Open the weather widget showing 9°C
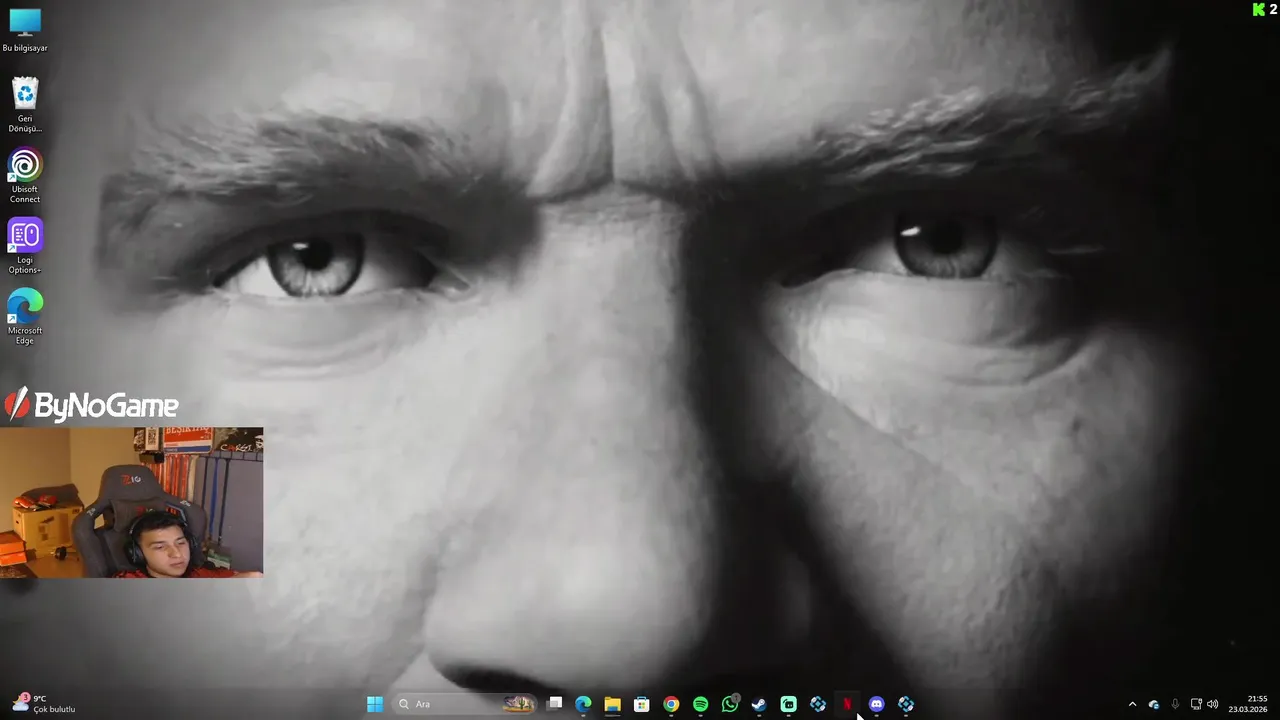Viewport: 1280px width, 720px height. [x=43, y=704]
